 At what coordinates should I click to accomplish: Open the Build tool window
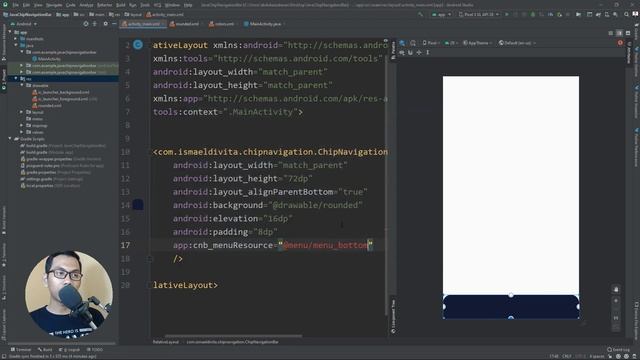(45, 350)
